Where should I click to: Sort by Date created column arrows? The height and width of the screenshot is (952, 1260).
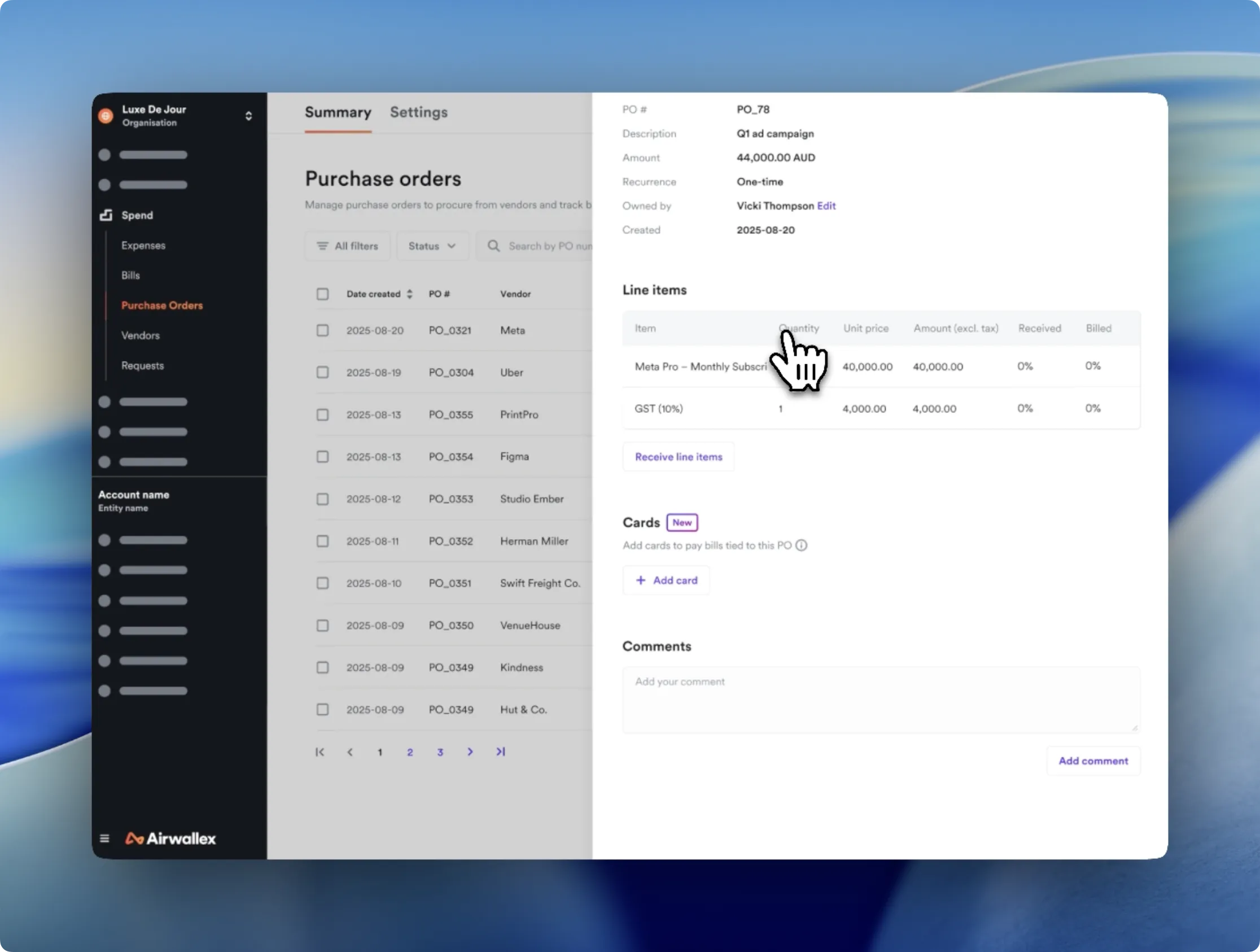[x=410, y=294]
